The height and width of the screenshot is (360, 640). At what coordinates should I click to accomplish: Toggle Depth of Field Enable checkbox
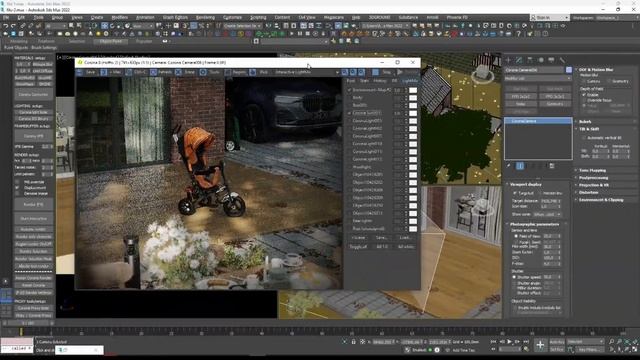pyautogui.click(x=584, y=95)
